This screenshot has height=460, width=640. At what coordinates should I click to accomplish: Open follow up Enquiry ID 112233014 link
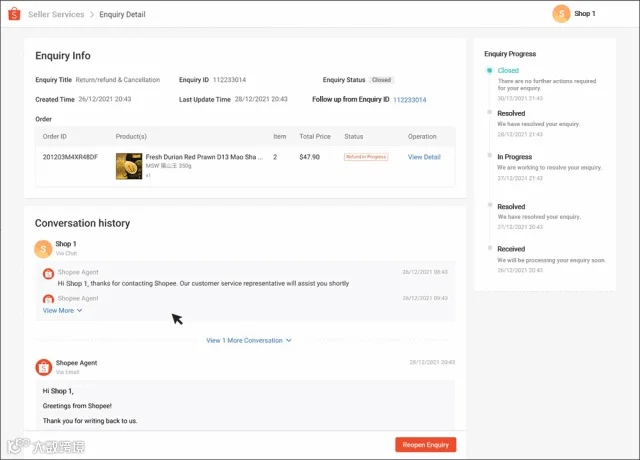click(409, 100)
